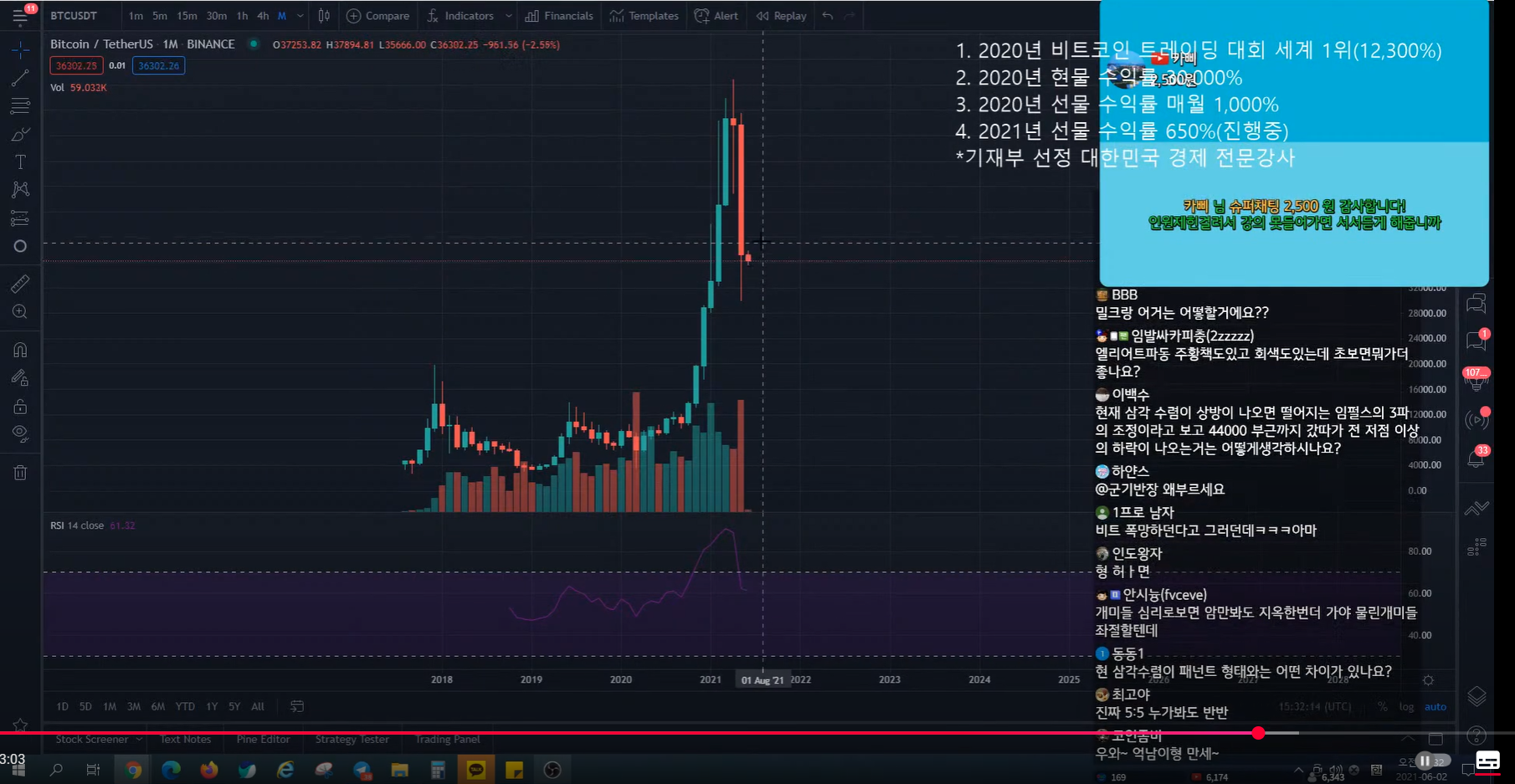Open the Financials menu
This screenshot has height=784, width=1515.
click(x=559, y=16)
